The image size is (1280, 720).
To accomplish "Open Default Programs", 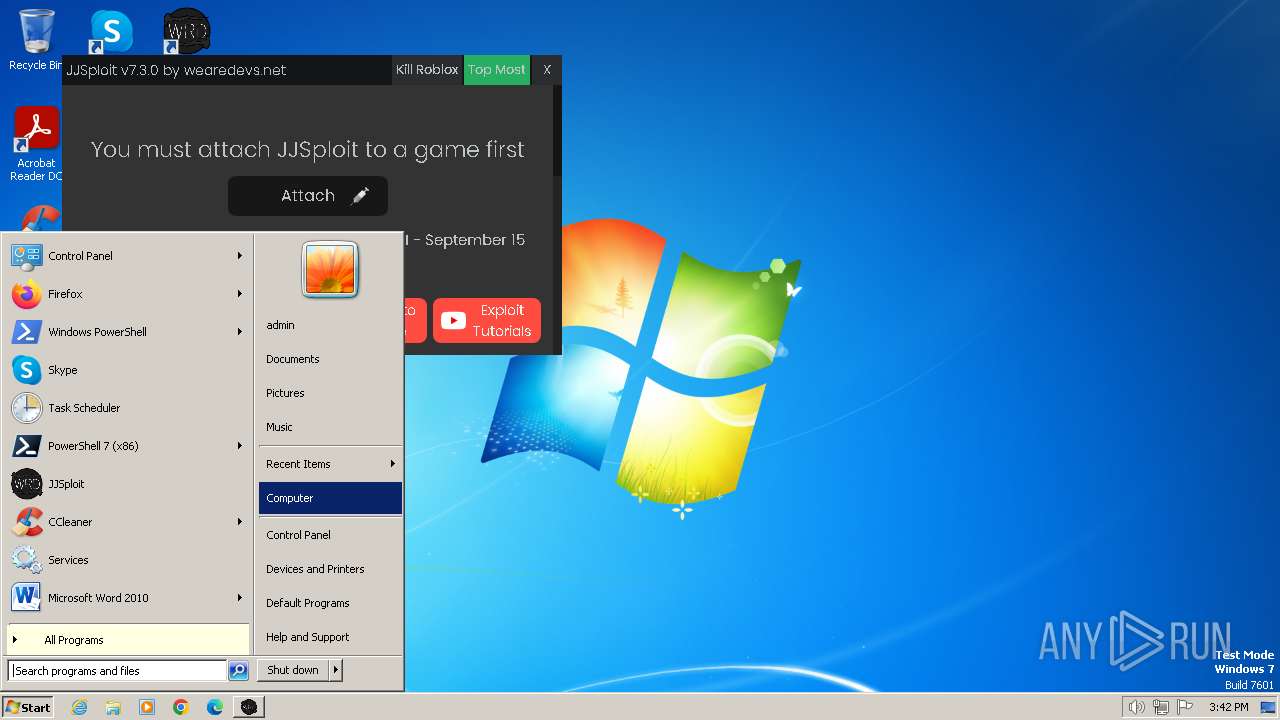I will 330,603.
